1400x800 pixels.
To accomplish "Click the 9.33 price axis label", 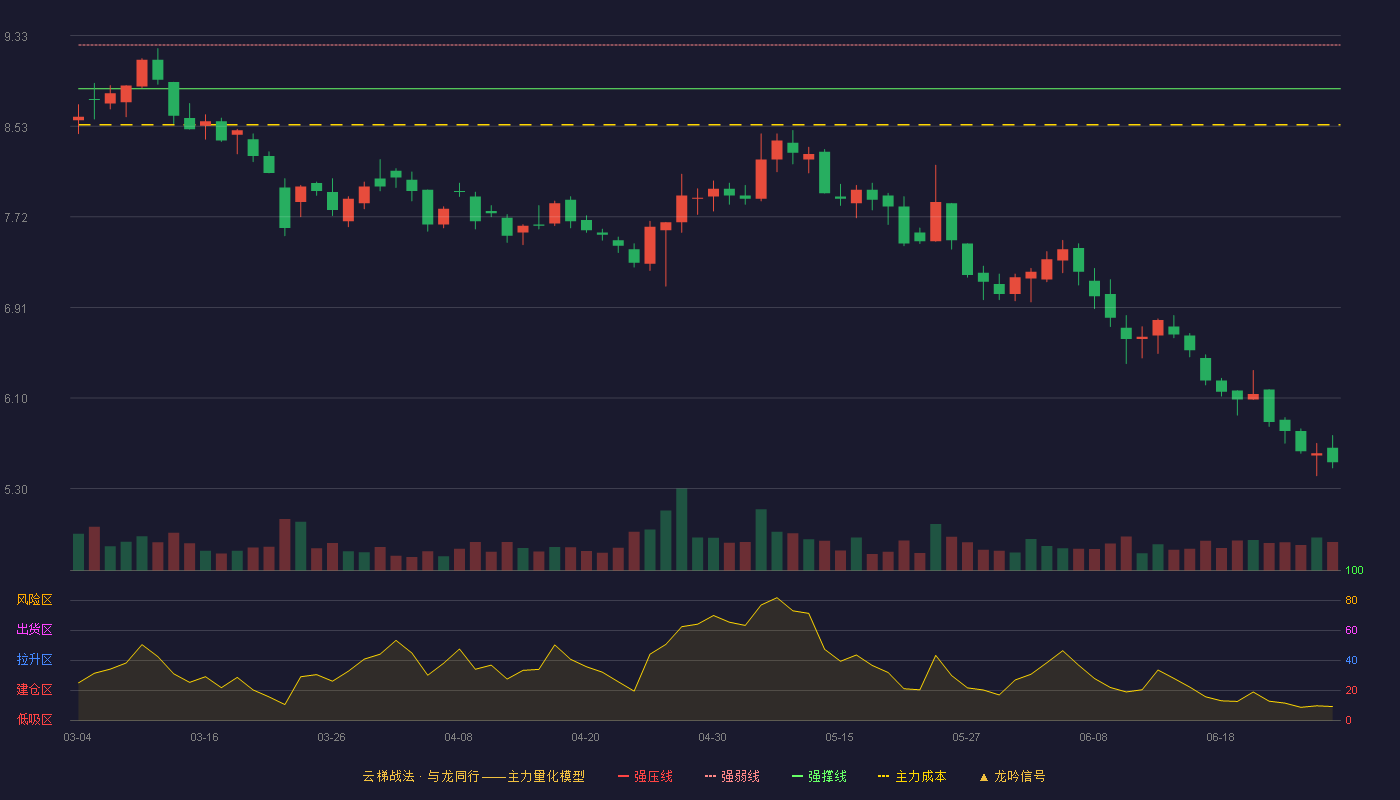I will pyautogui.click(x=16, y=37).
